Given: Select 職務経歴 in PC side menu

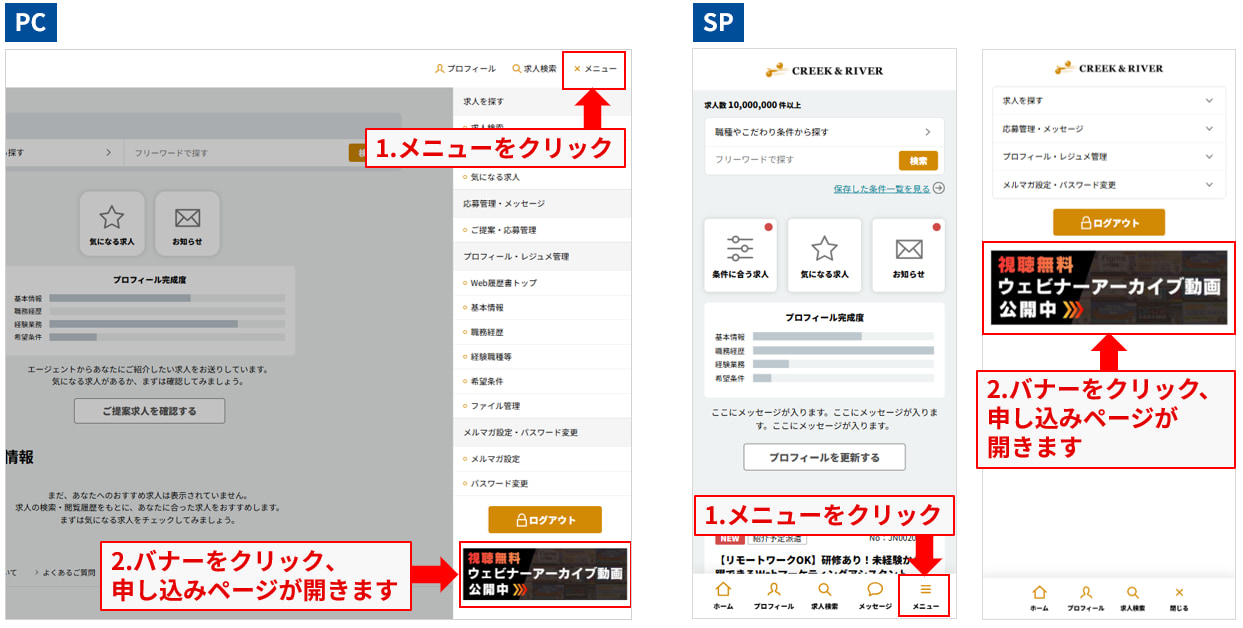Looking at the screenshot, I should click(541, 332).
